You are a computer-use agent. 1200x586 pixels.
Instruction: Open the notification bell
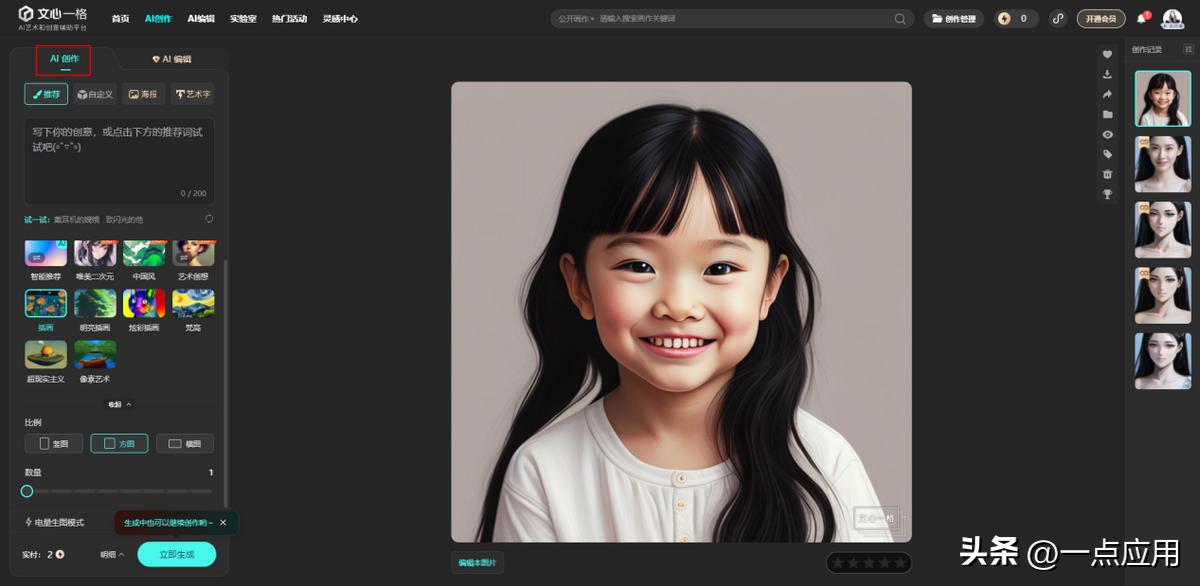click(1141, 19)
